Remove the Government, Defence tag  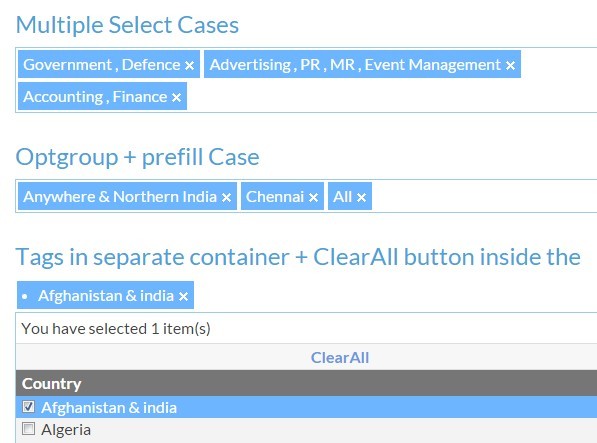[189, 66]
